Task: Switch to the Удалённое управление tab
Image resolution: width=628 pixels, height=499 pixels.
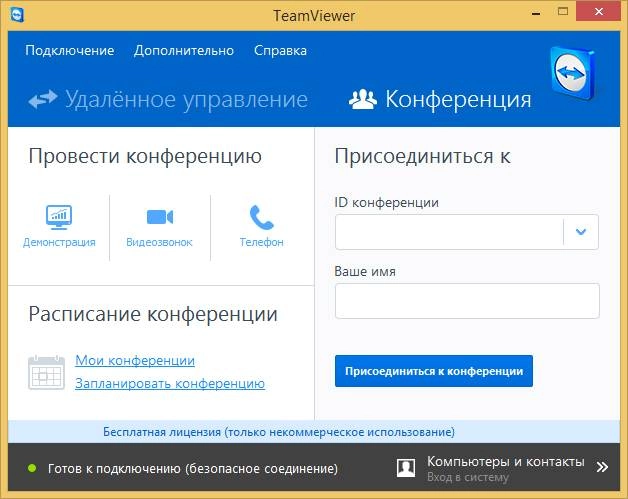Action: point(168,99)
